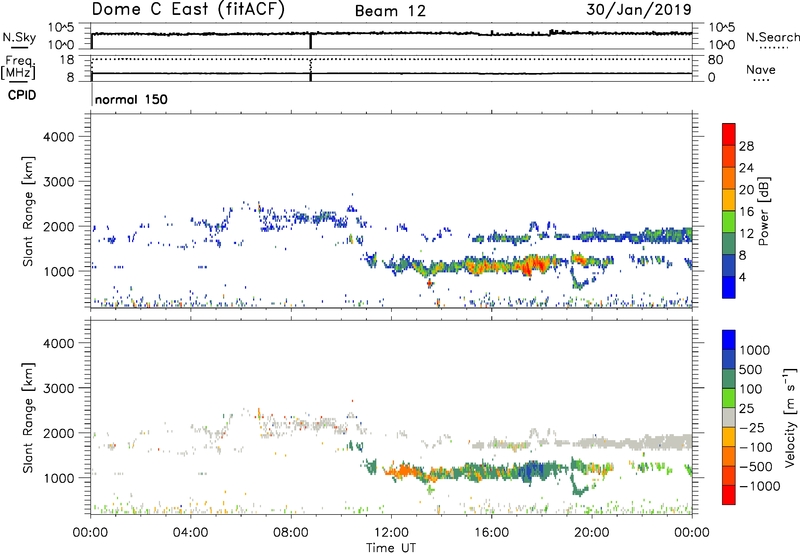This screenshot has height=554, width=800.
Task: Click the 'Slant Range [km]' label of velocity panel
Action: pyautogui.click(x=28, y=417)
